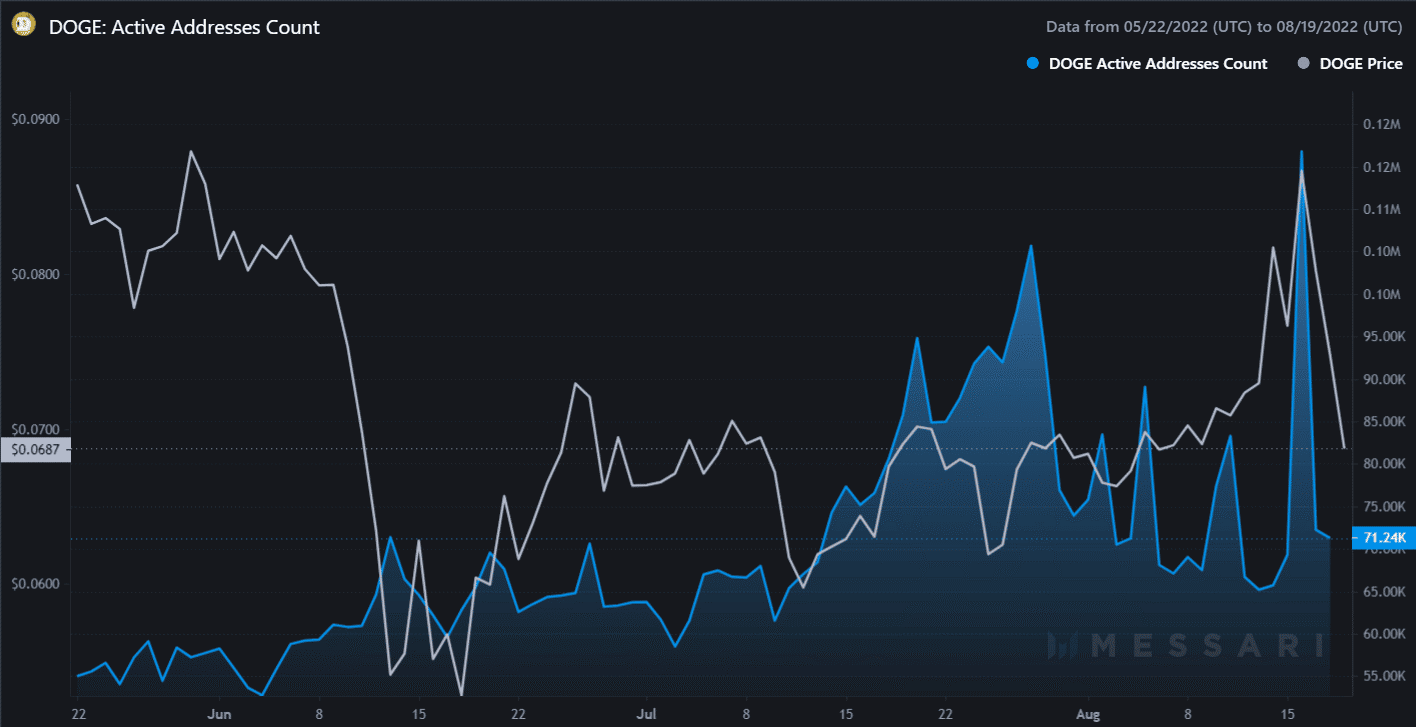
Task: Click the 80.00K right axis label
Action: pyautogui.click(x=1384, y=464)
